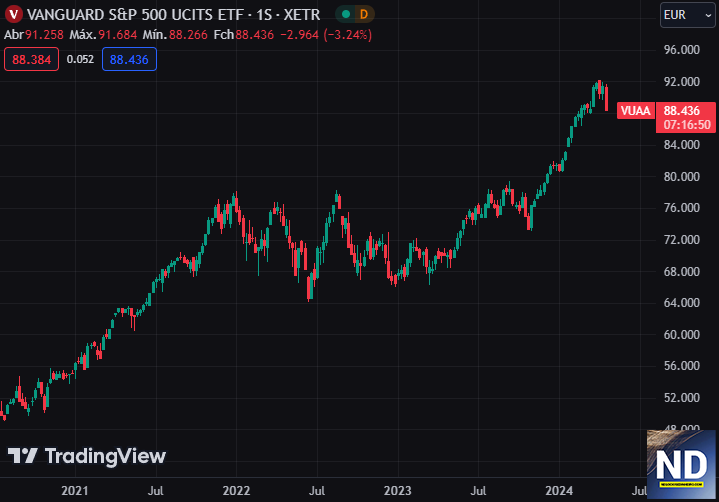This screenshot has width=719, height=502.
Task: Click the 52.000 price axis label
Action: (x=682, y=397)
